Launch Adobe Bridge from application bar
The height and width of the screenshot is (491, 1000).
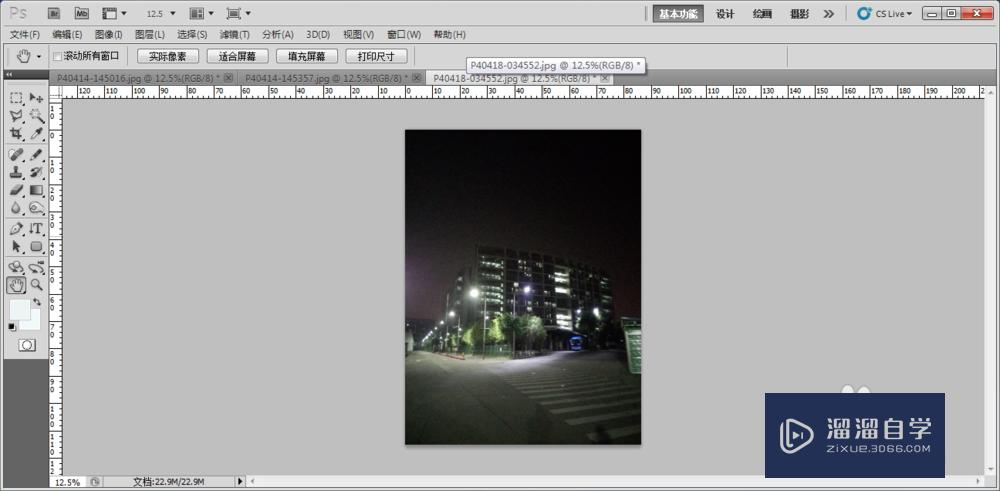tap(54, 13)
